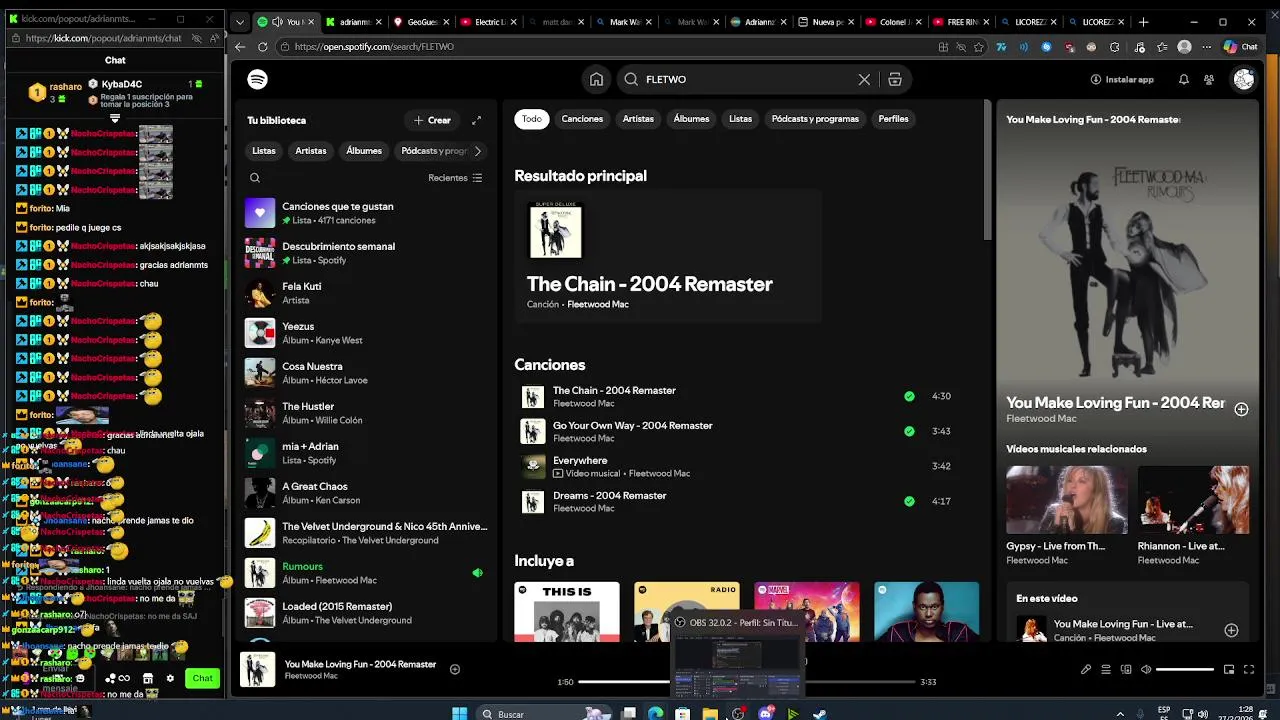Open the Copilot Chat button

coord(1240,46)
